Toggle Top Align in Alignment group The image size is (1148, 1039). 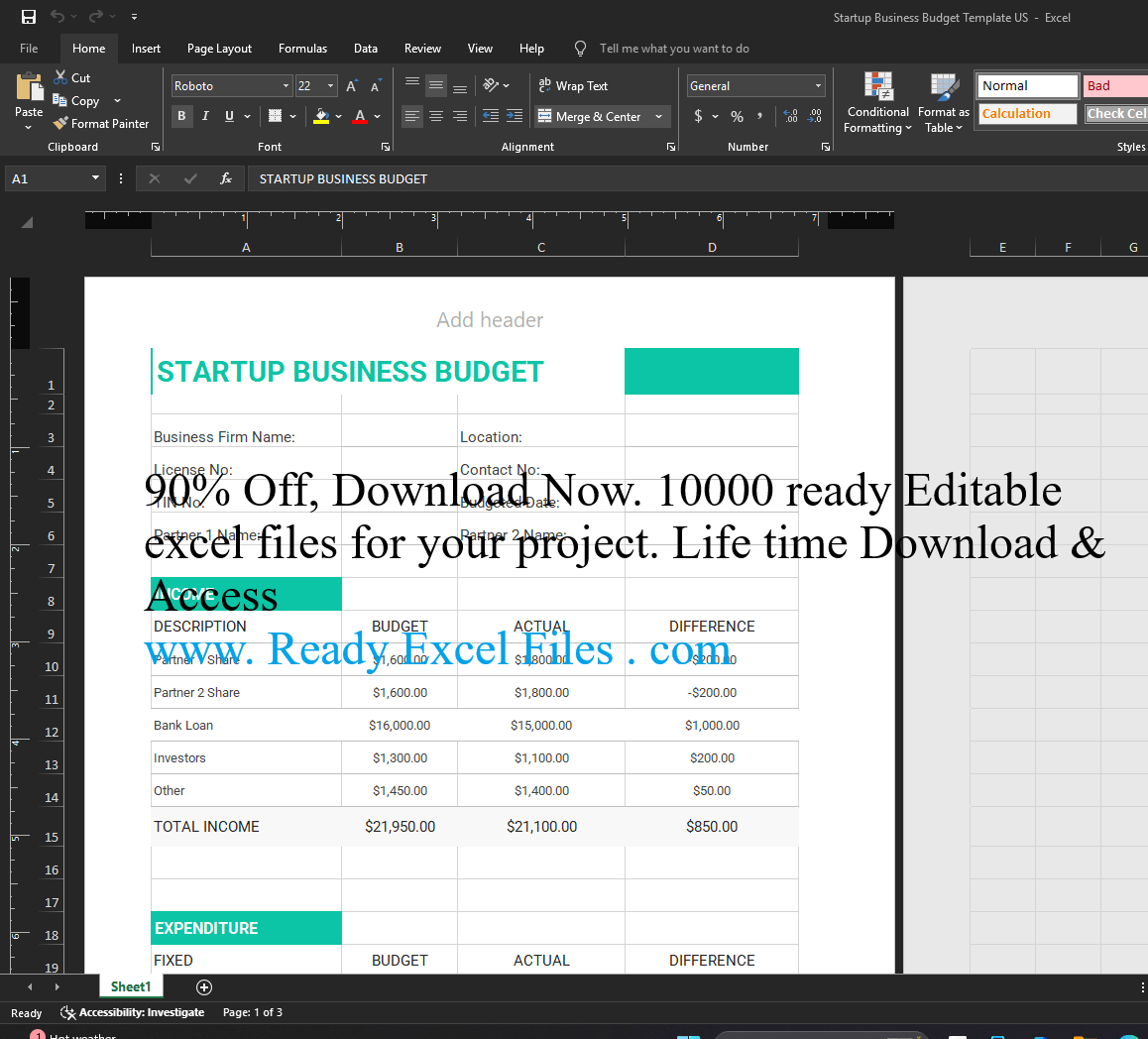[412, 84]
